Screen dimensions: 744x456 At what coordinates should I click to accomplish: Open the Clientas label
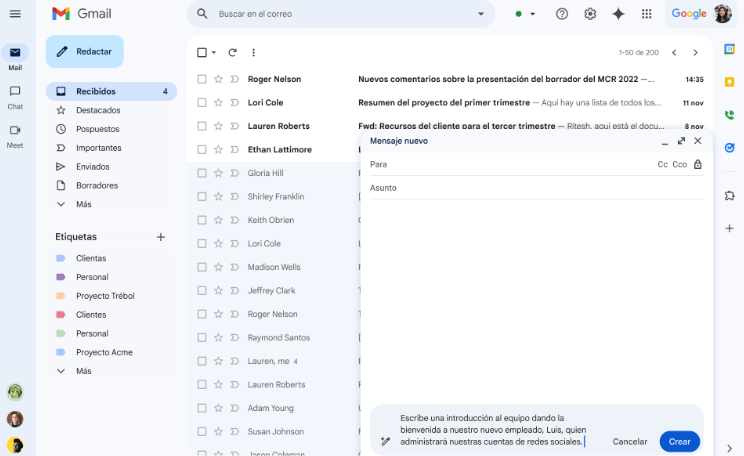coord(91,258)
